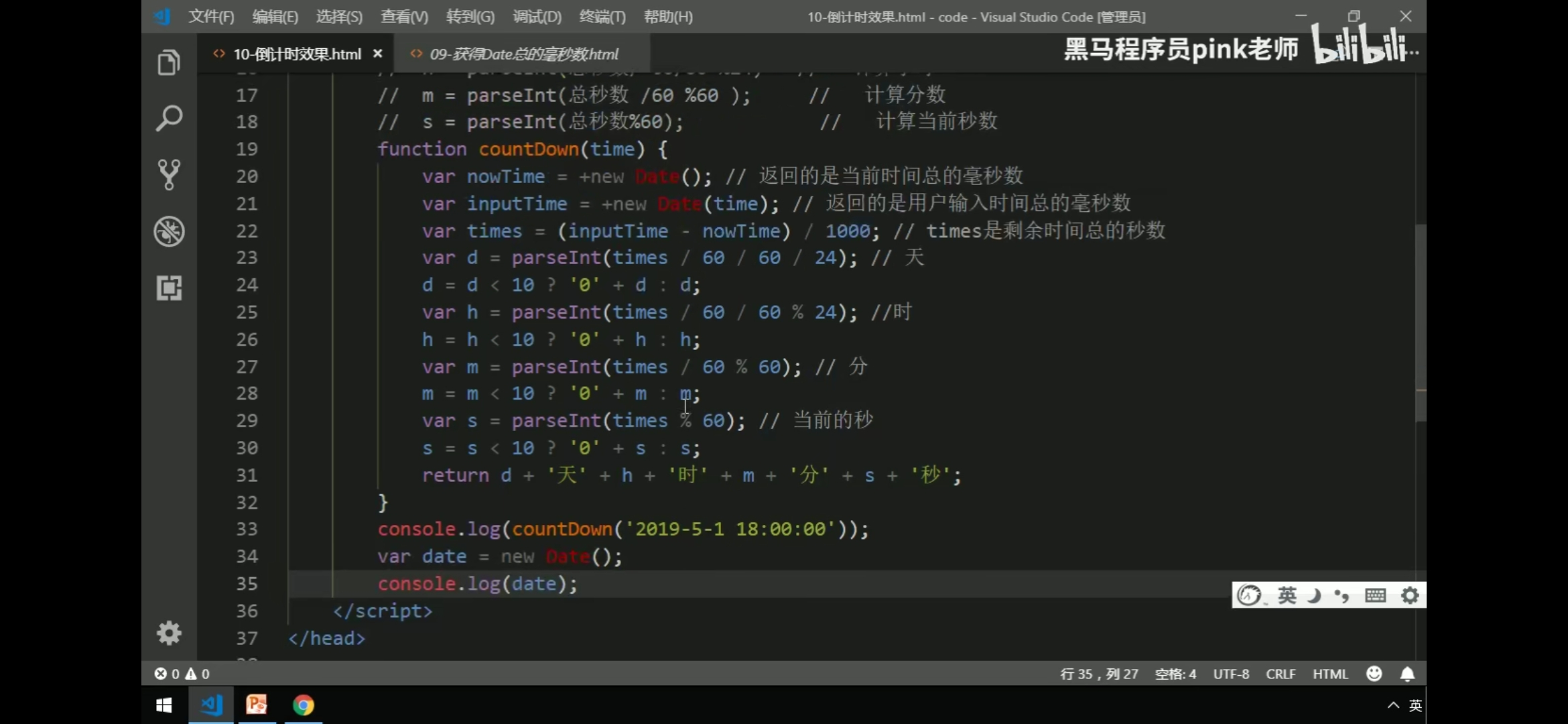Open Chrome from the taskbar
Image resolution: width=1568 pixels, height=724 pixels.
pyautogui.click(x=303, y=705)
